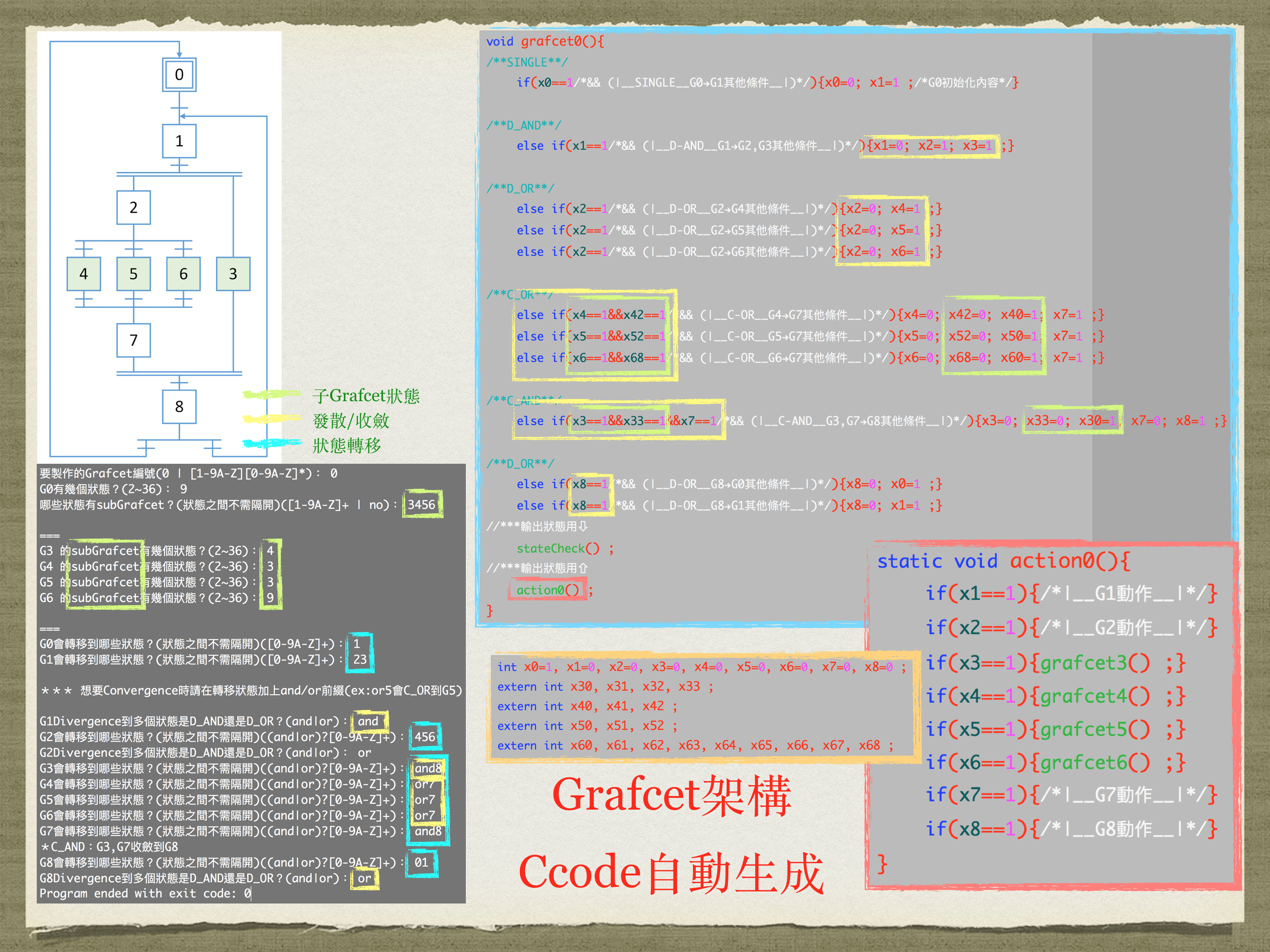Click the if(x3==1){grafcet3() line

(1055, 663)
